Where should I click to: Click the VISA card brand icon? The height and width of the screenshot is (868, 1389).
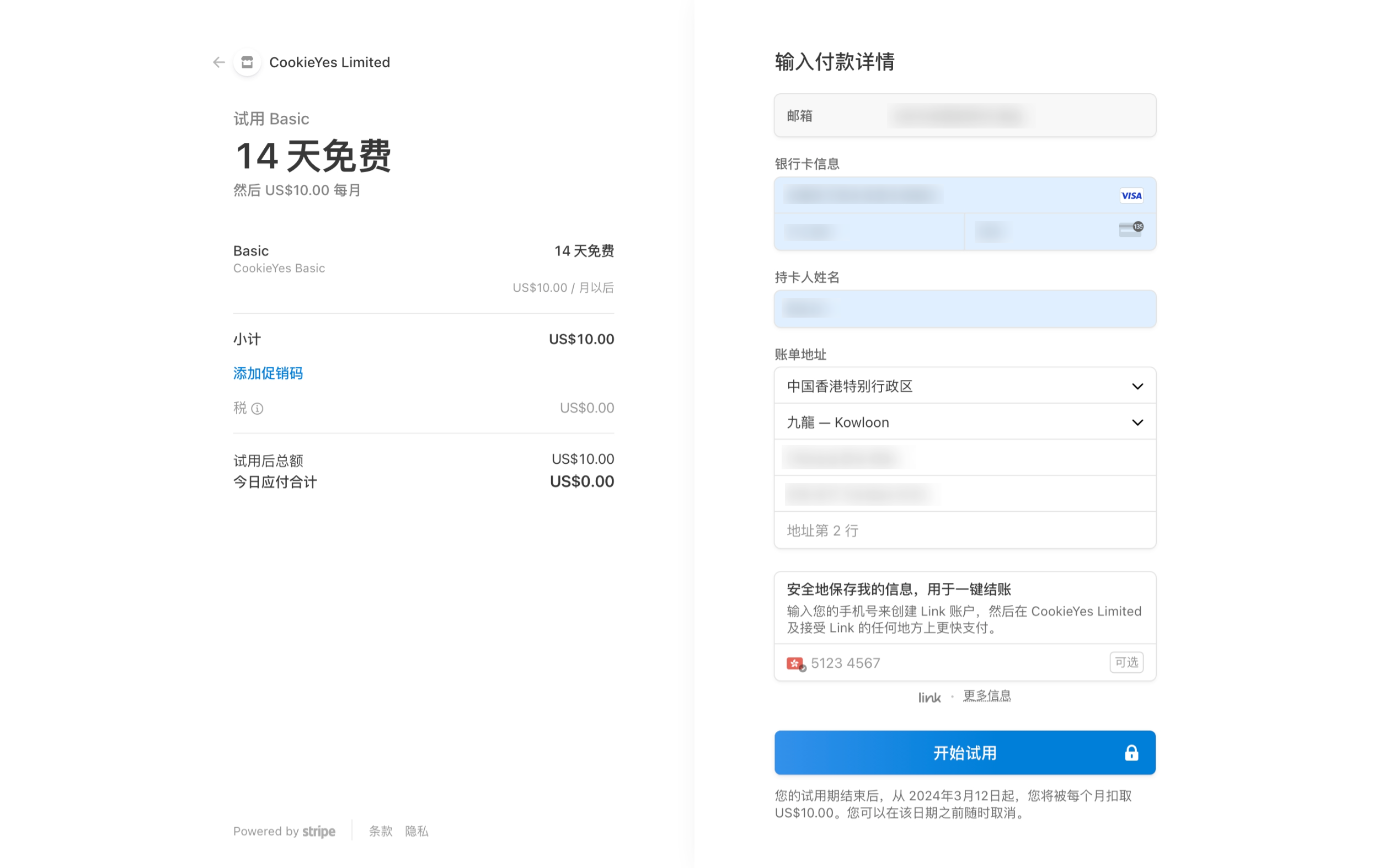[1131, 195]
